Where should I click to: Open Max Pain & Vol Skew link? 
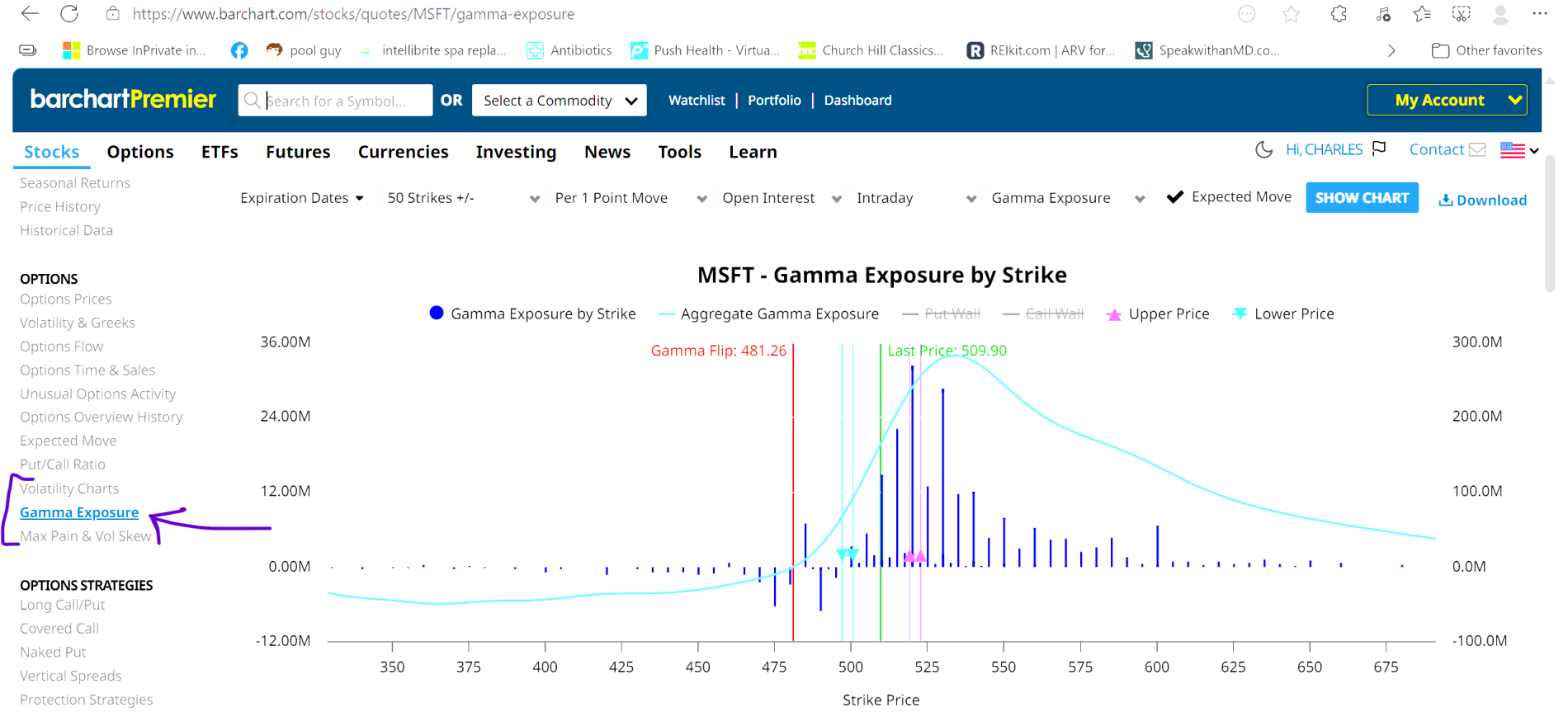click(86, 536)
